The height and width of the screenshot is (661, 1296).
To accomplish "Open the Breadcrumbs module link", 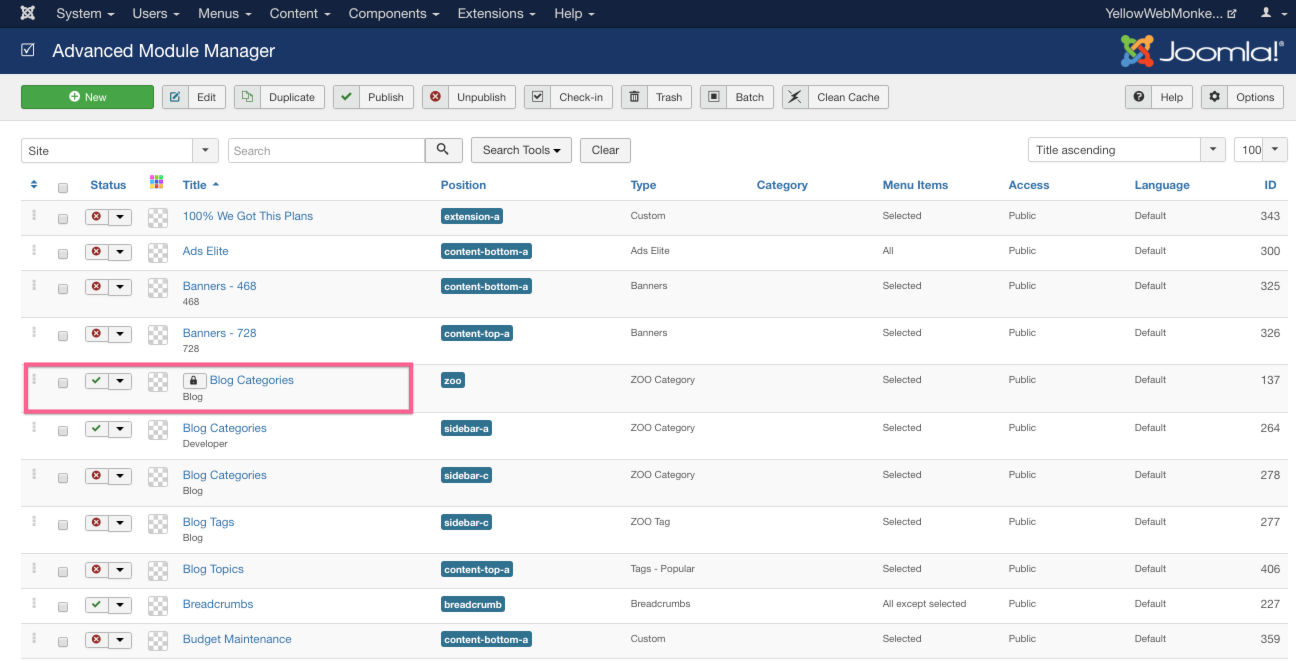I will point(218,604).
